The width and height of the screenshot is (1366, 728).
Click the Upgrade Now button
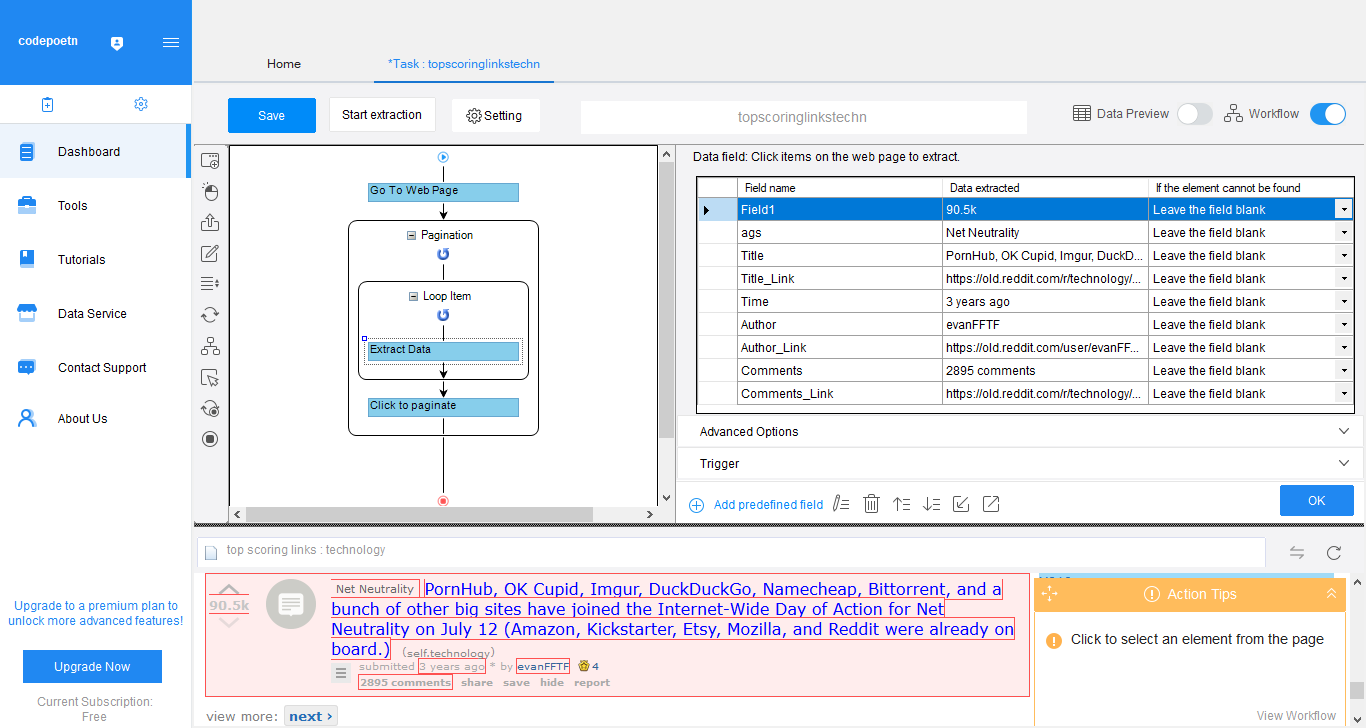click(92, 667)
